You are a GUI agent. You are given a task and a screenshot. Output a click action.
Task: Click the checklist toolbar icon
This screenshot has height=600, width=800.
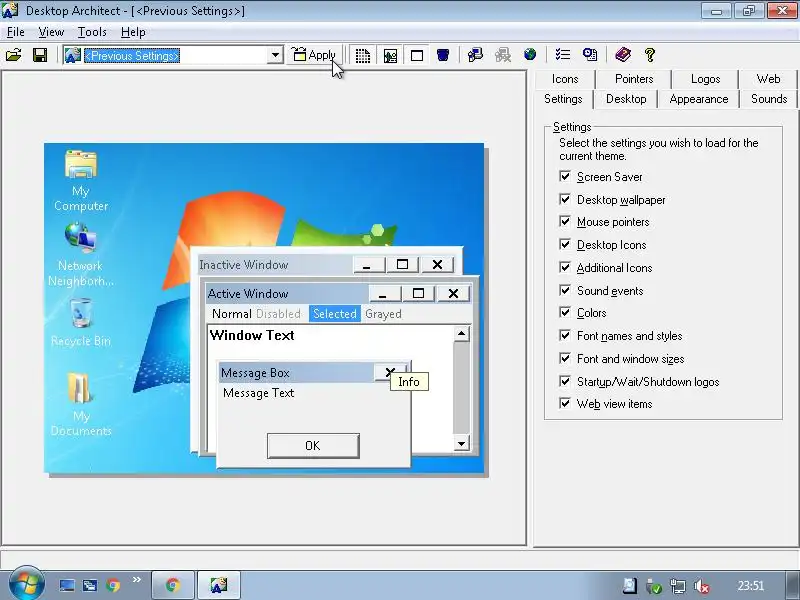[563, 55]
